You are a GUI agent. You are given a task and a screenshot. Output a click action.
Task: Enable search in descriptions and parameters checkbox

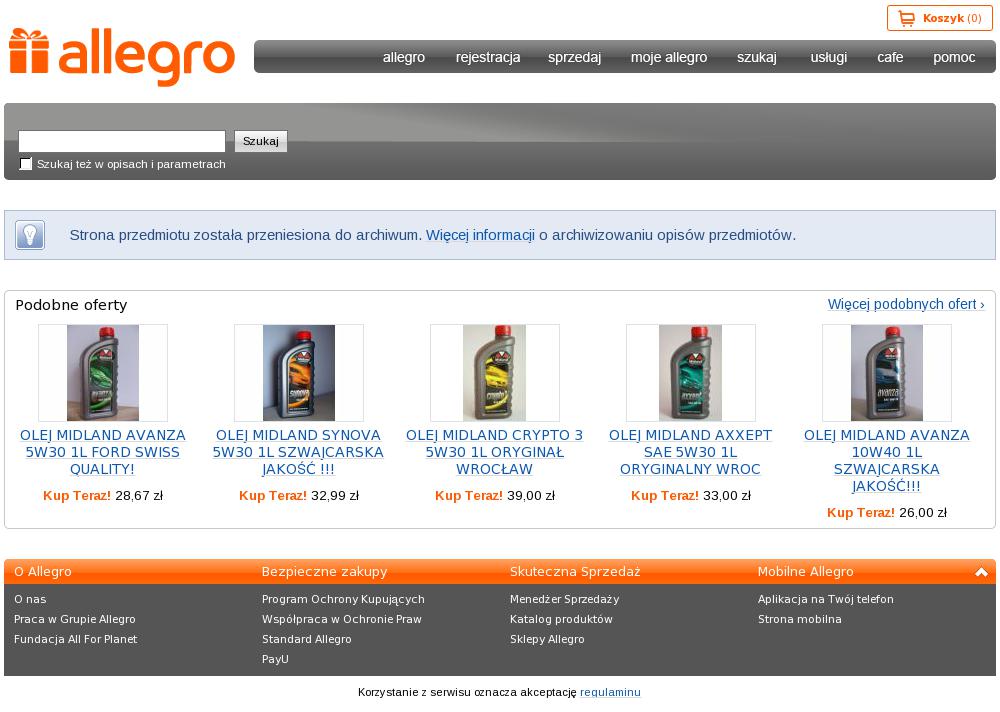tap(26, 164)
